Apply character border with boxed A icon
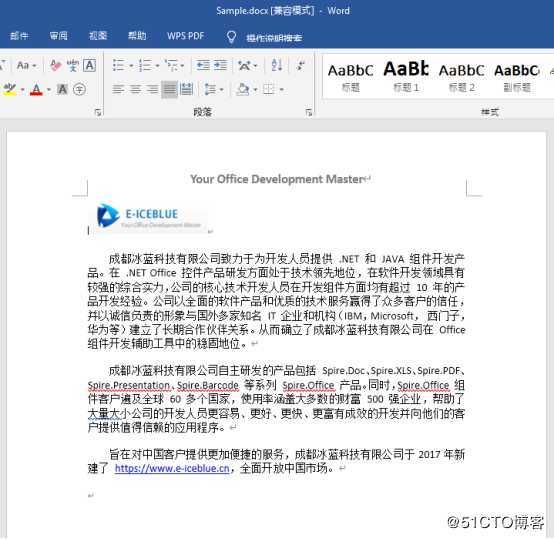Screen dimensions: 554x539 (x=89, y=65)
